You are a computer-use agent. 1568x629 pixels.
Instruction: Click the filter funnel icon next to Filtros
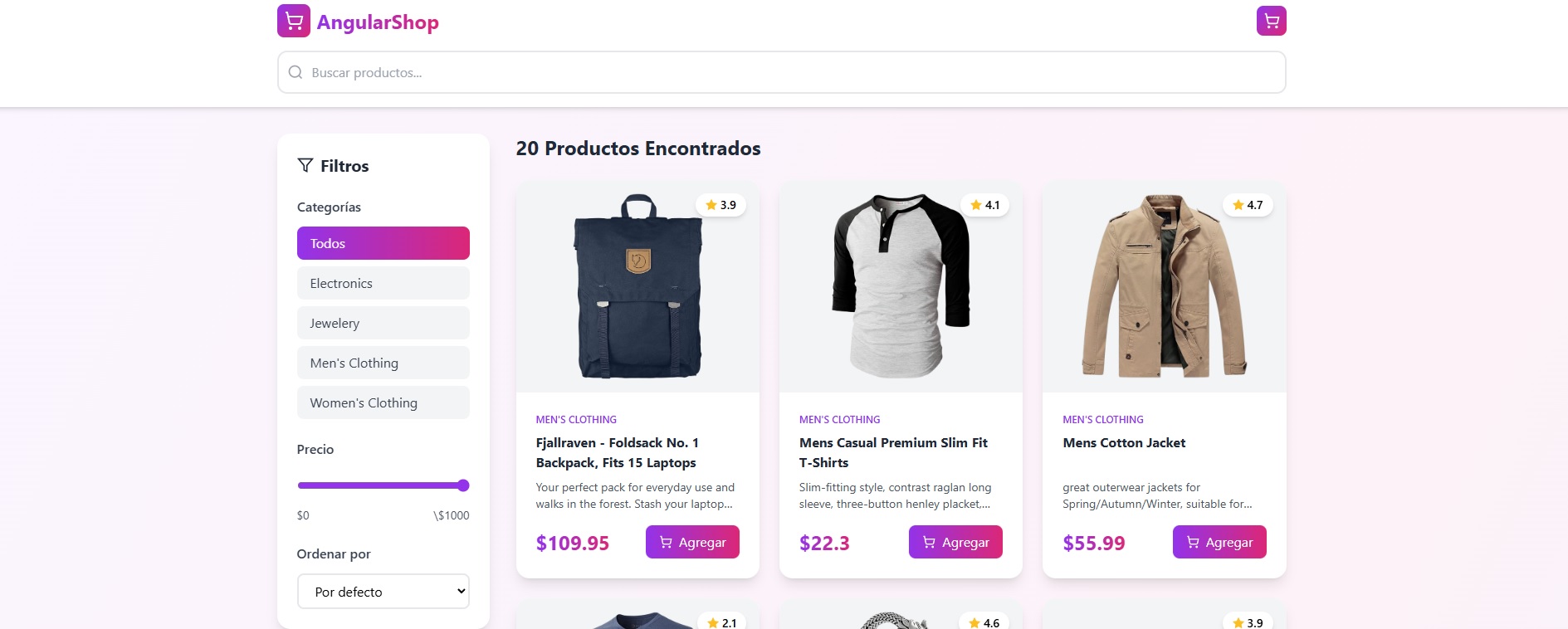(x=305, y=165)
